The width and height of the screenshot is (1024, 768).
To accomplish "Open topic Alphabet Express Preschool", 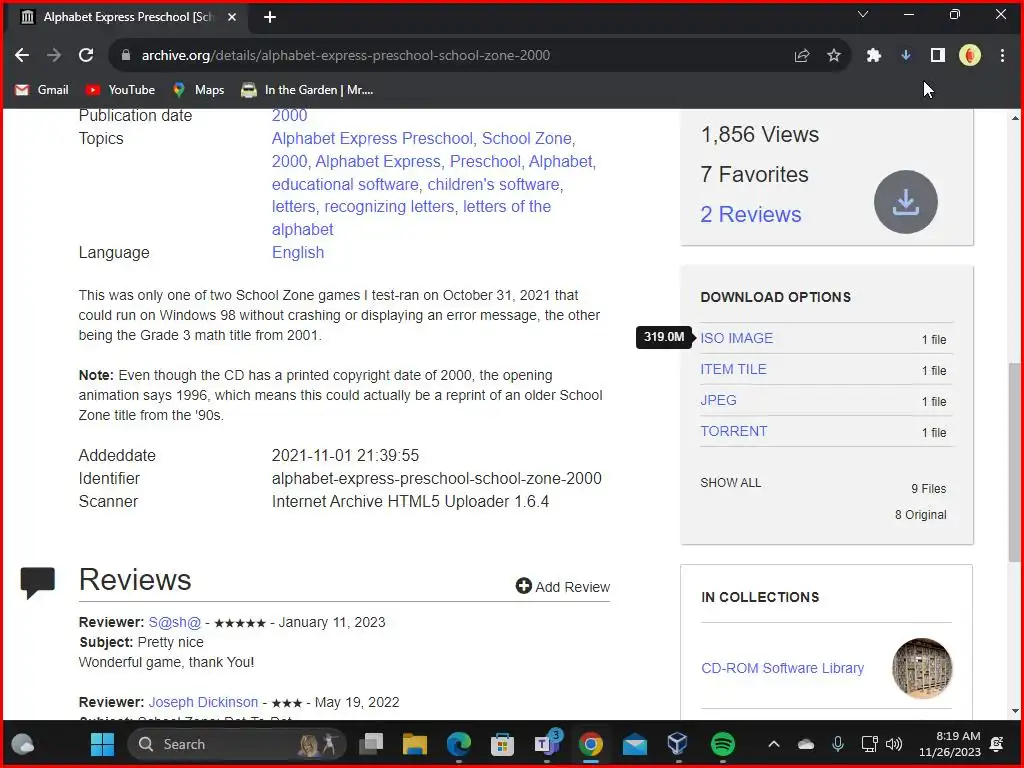I will (372, 138).
